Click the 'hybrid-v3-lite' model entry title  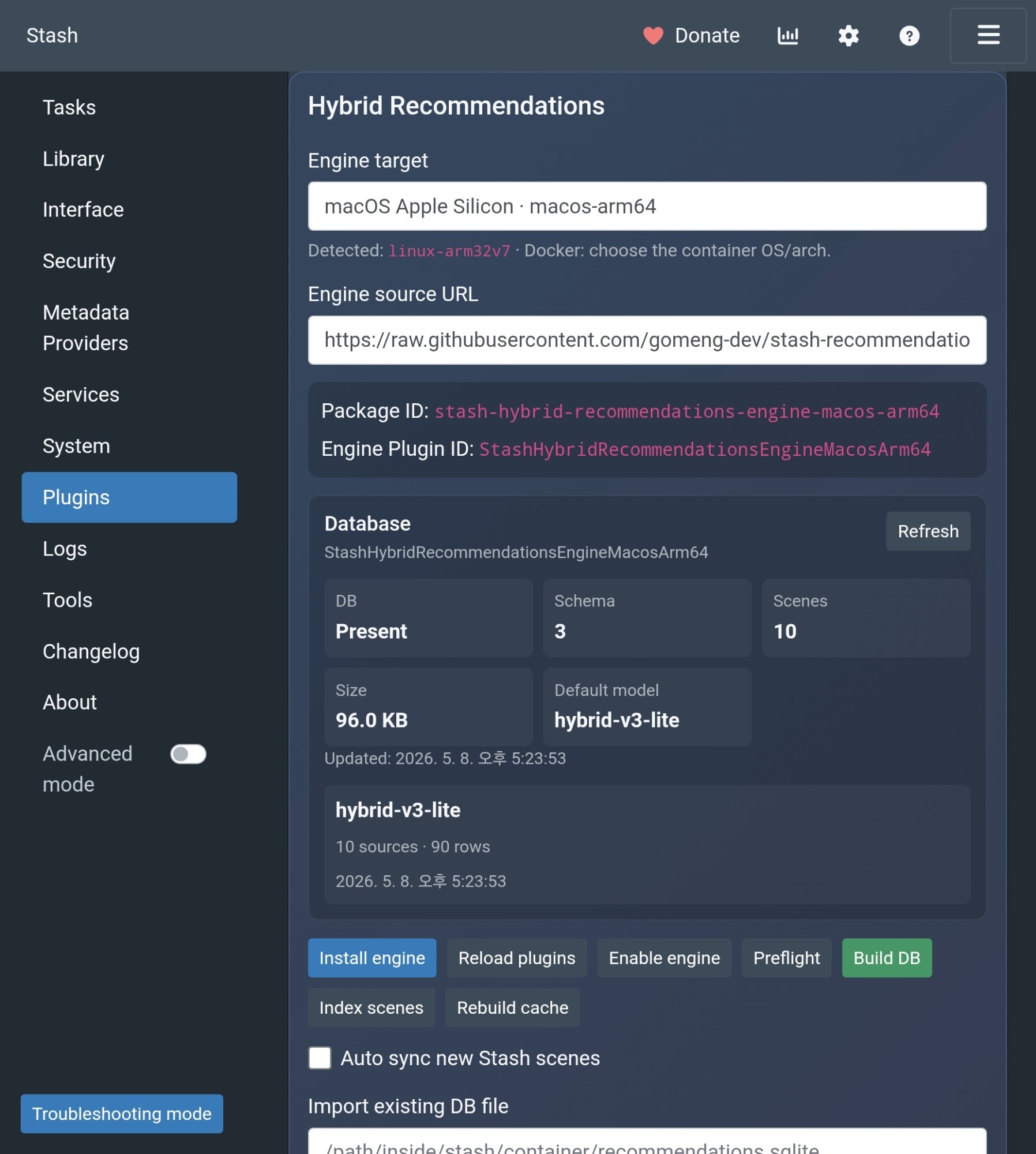(398, 810)
